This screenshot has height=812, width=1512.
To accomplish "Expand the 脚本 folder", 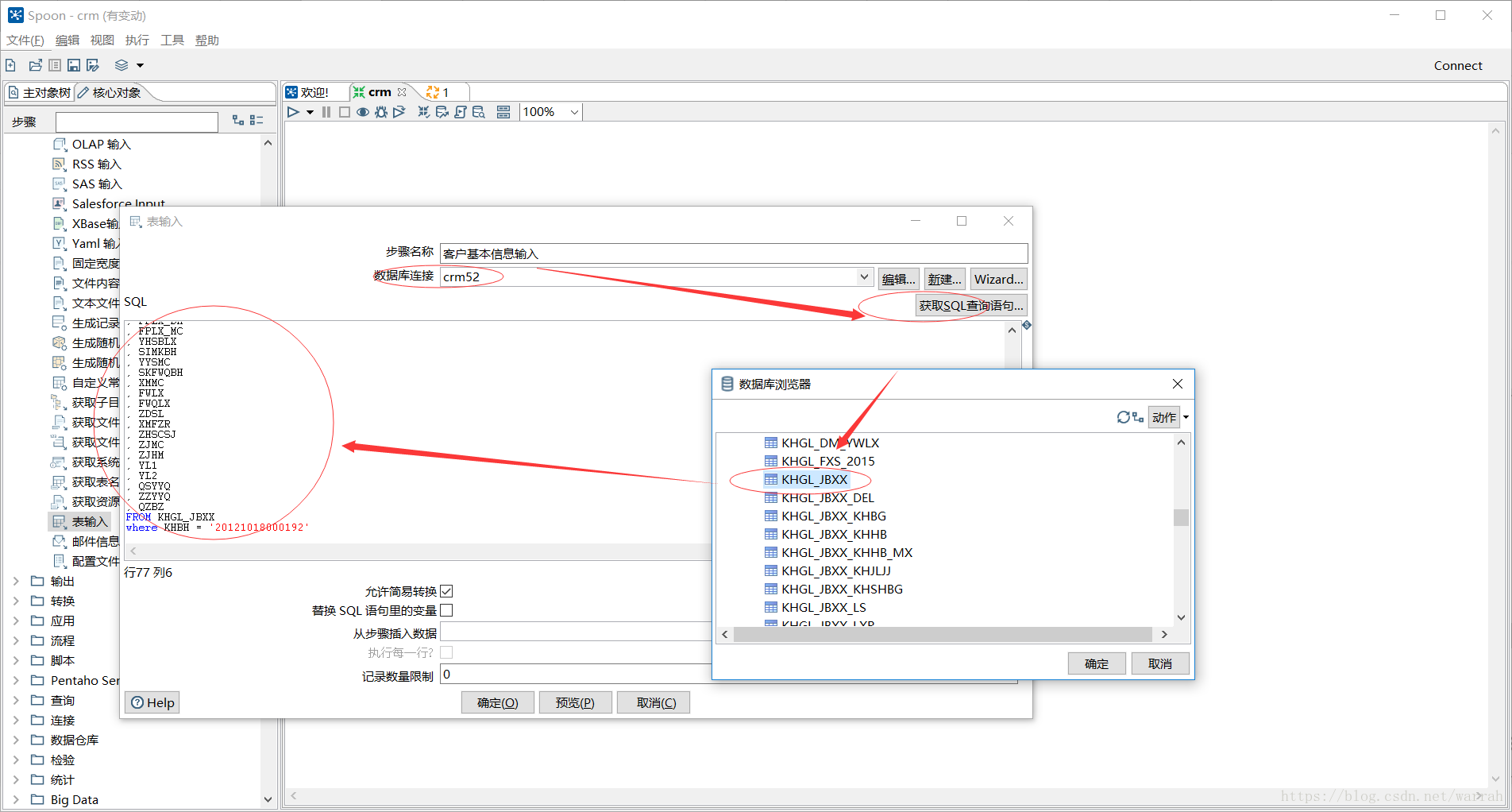I will pyautogui.click(x=16, y=660).
